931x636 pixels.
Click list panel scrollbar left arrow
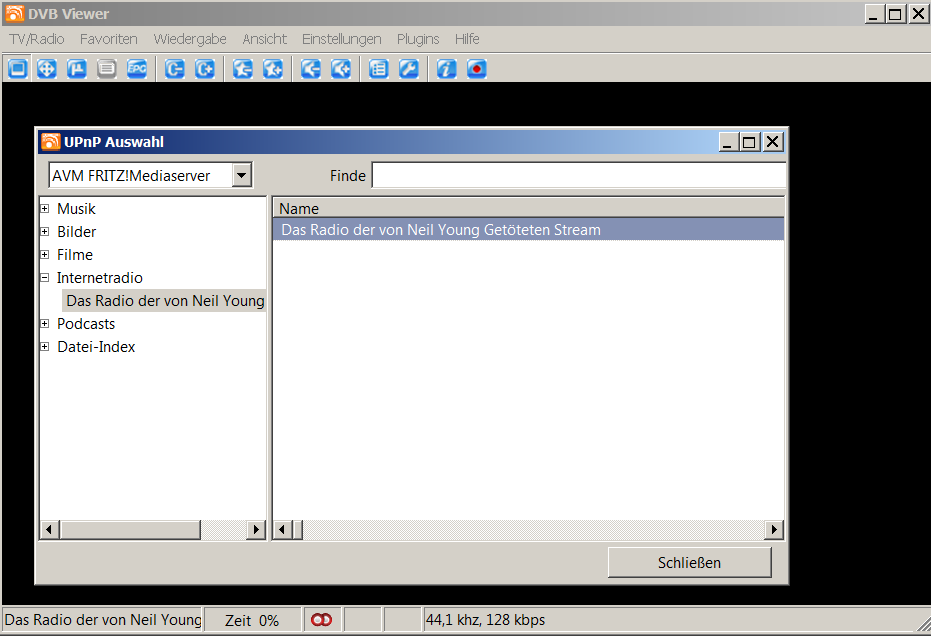pos(282,529)
